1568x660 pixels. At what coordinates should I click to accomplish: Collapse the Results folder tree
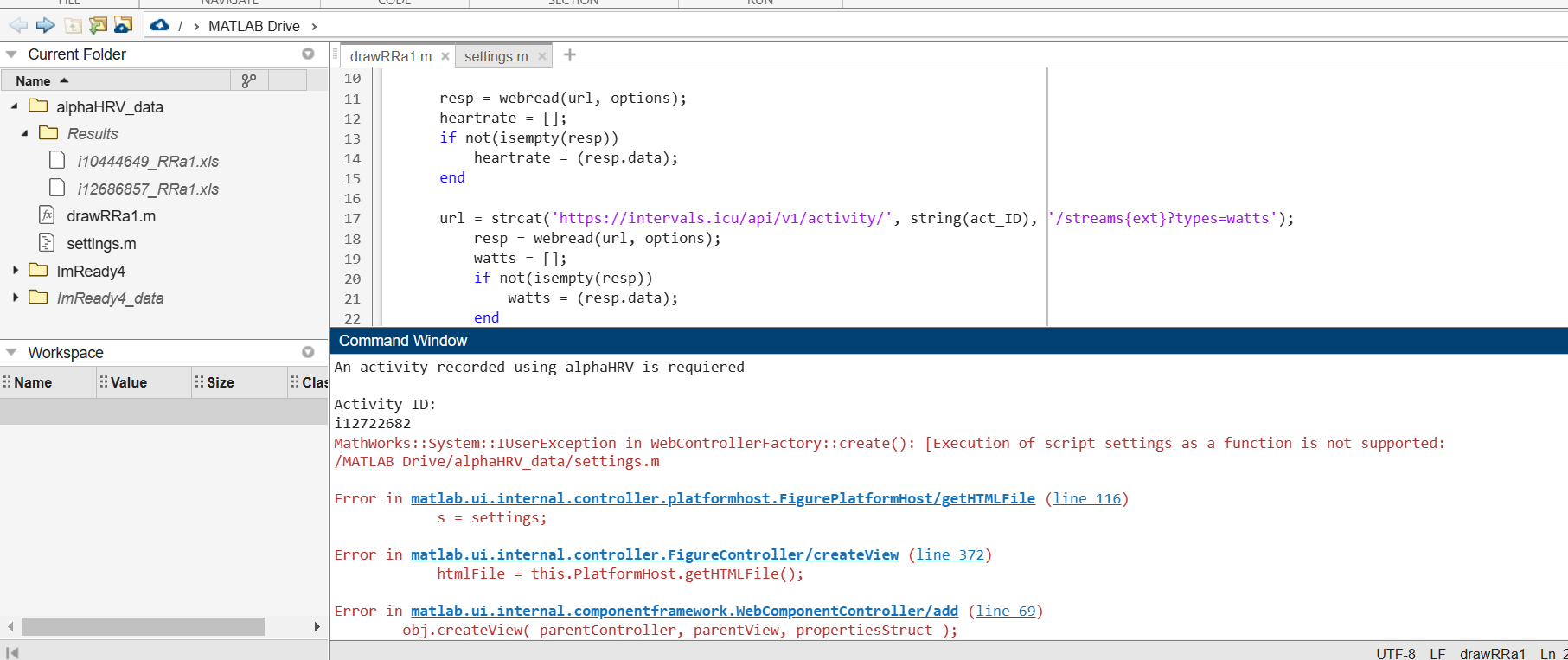coord(24,133)
